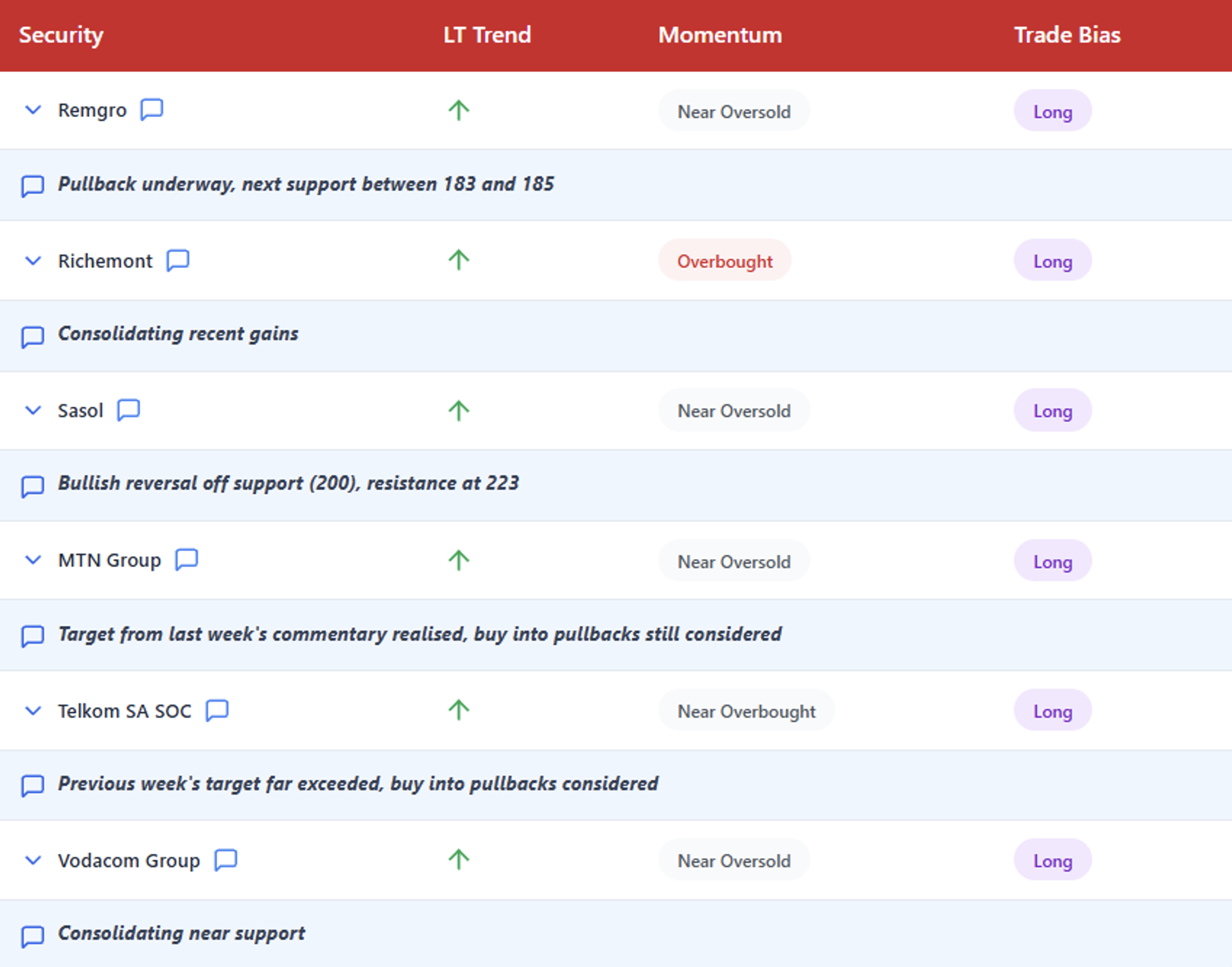Click 'Pullback underway, next support between 183 and 185'

click(x=306, y=184)
